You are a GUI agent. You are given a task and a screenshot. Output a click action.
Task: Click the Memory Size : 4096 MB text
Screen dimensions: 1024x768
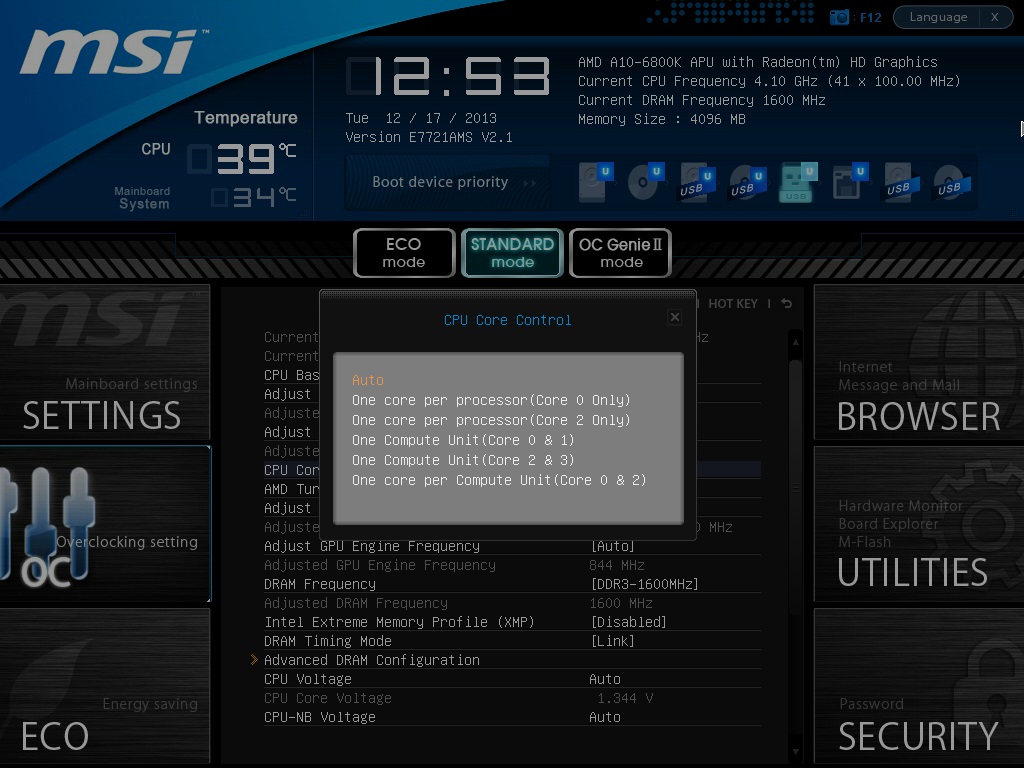(662, 119)
